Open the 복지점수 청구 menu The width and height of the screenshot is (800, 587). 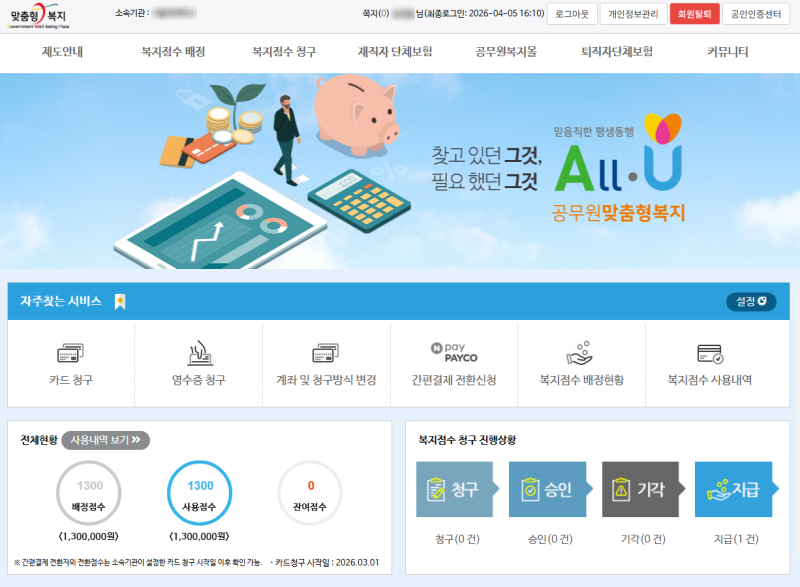click(x=284, y=52)
